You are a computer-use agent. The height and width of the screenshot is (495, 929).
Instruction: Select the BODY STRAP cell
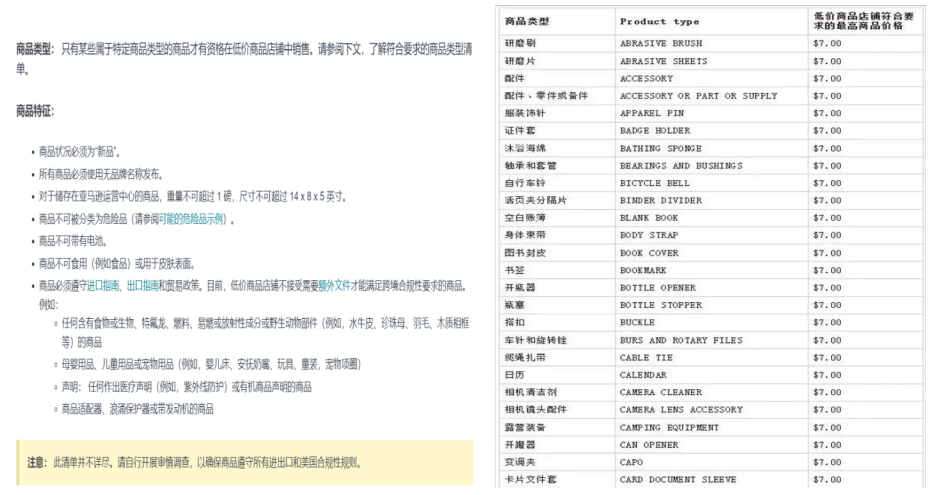coord(712,235)
